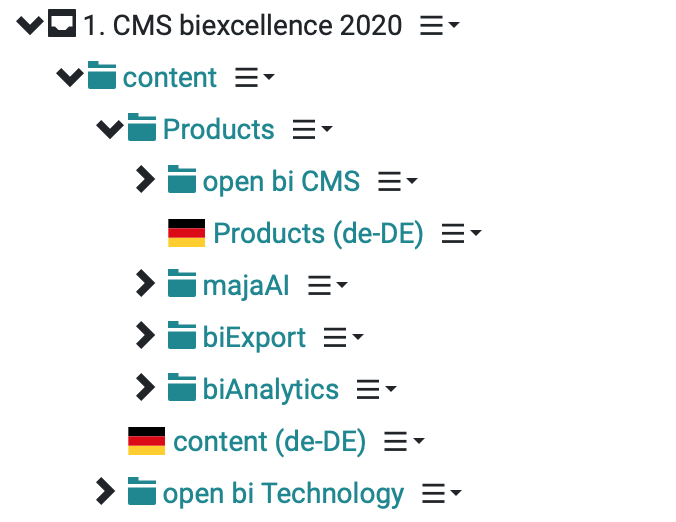Collapse the Products folder chevron
This screenshot has height=522, width=676.
click(110, 129)
